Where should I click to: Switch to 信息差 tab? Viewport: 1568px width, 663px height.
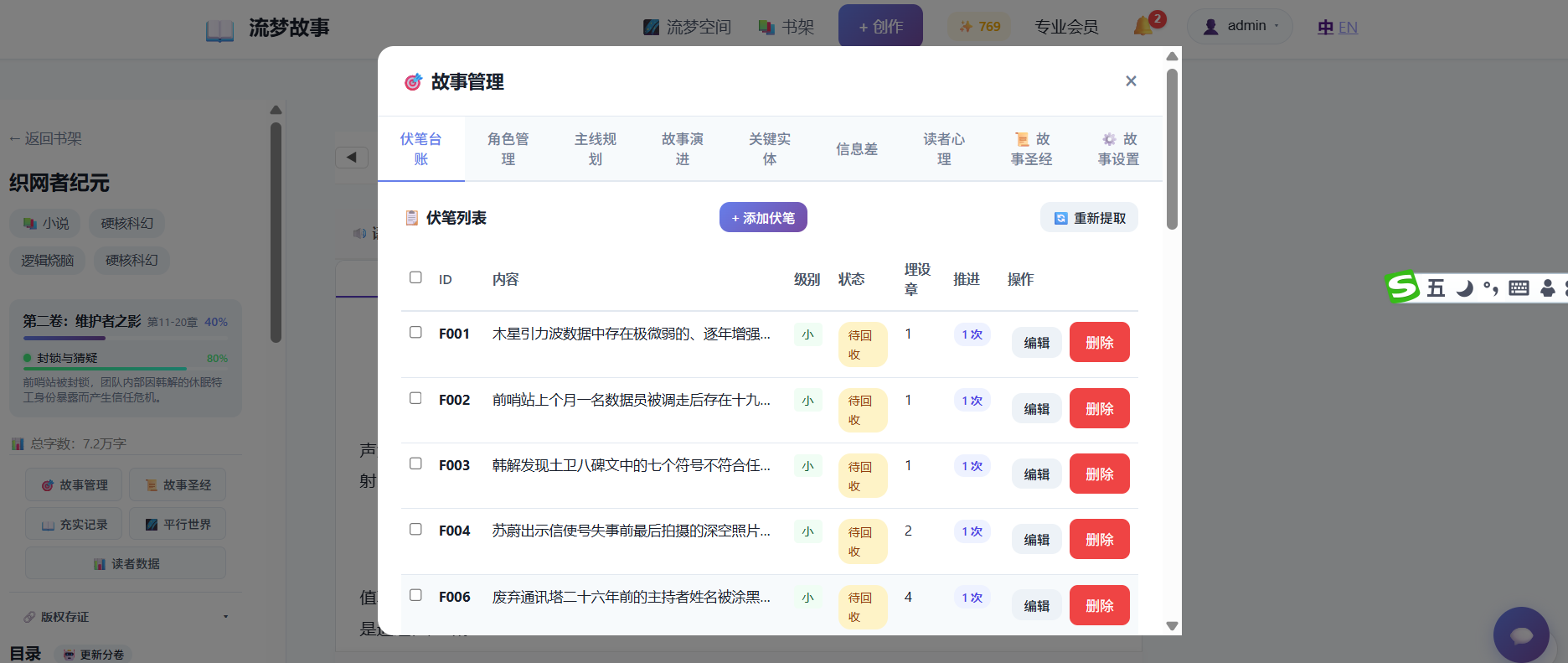tap(856, 148)
